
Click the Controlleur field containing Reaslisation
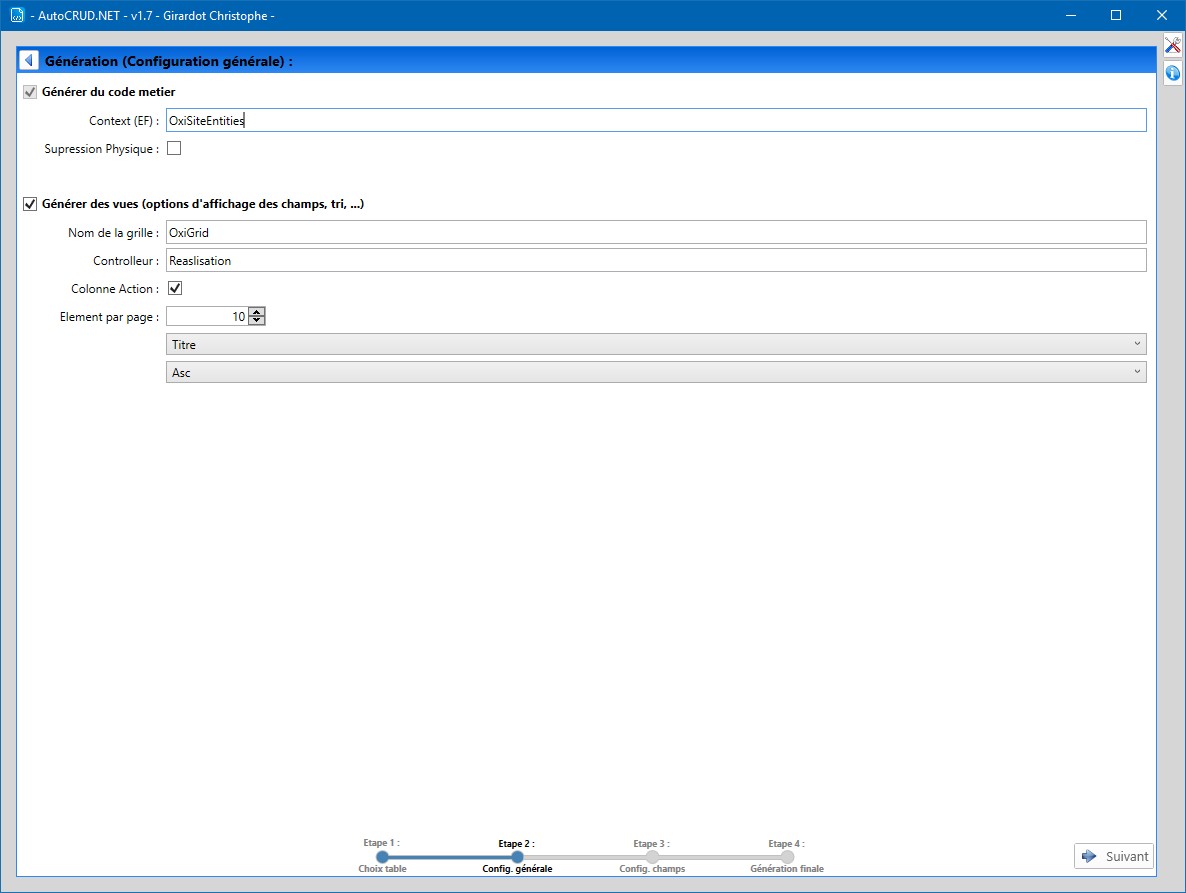tap(656, 260)
